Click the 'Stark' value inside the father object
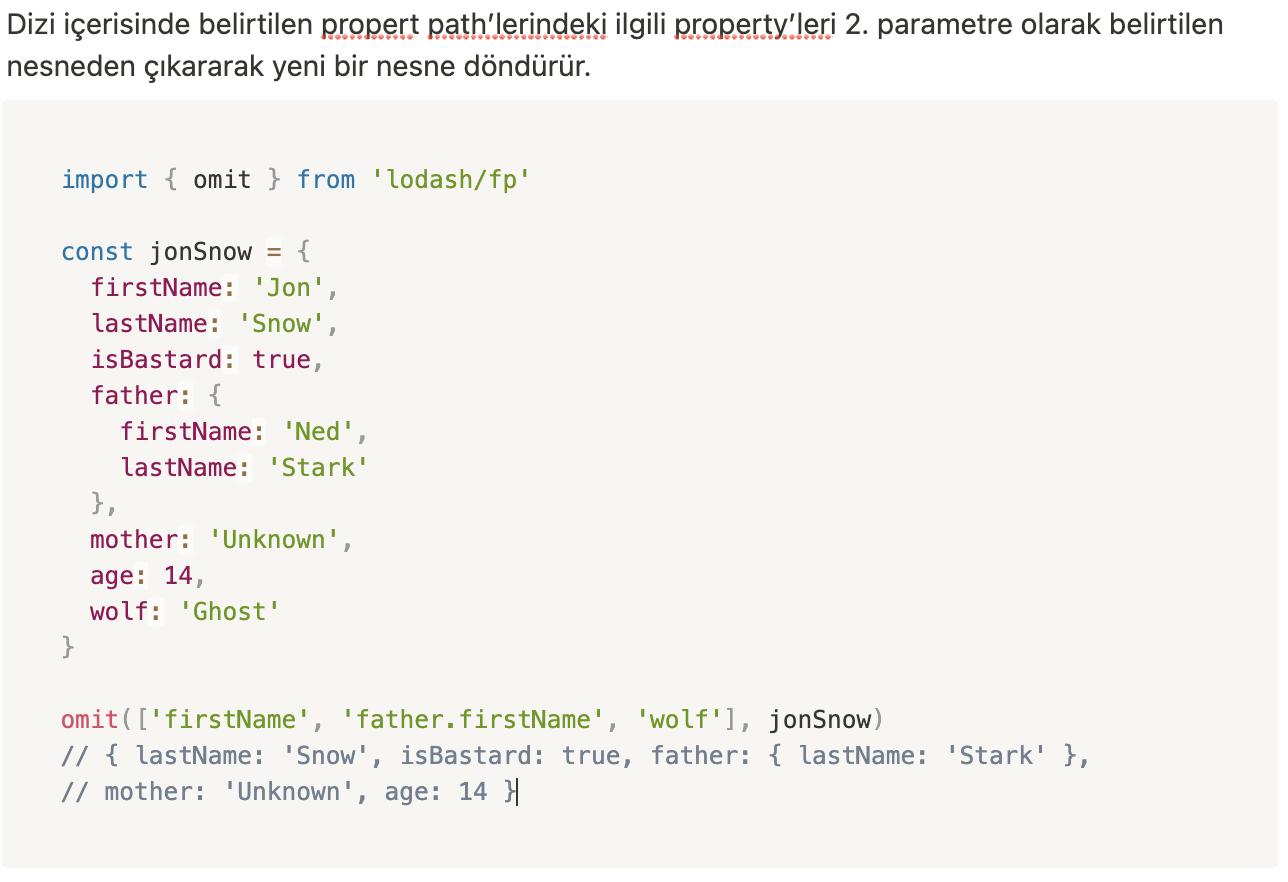 click(x=319, y=468)
